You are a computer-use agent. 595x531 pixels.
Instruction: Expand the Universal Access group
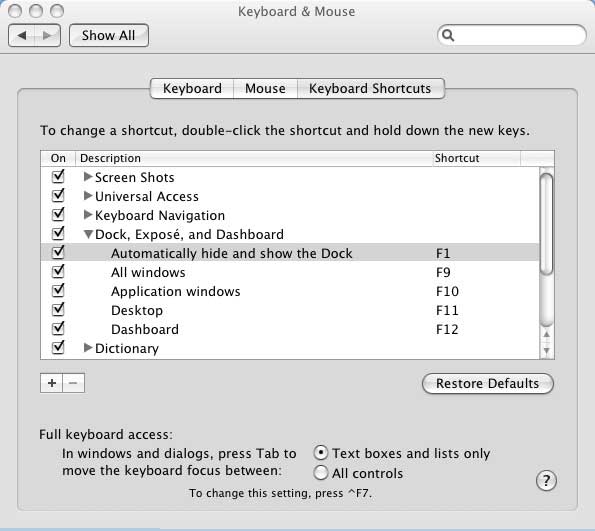(x=88, y=195)
